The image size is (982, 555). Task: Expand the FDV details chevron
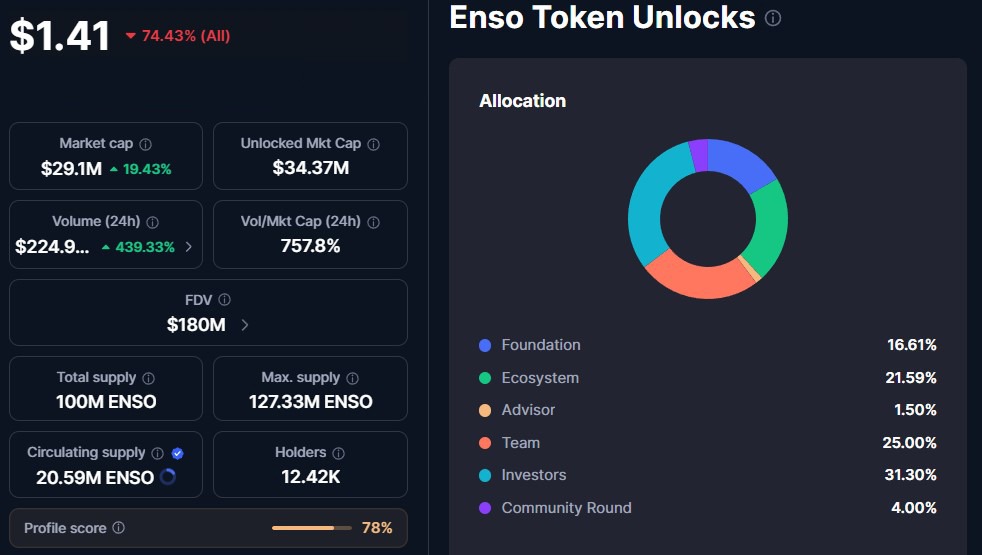pyautogui.click(x=245, y=325)
